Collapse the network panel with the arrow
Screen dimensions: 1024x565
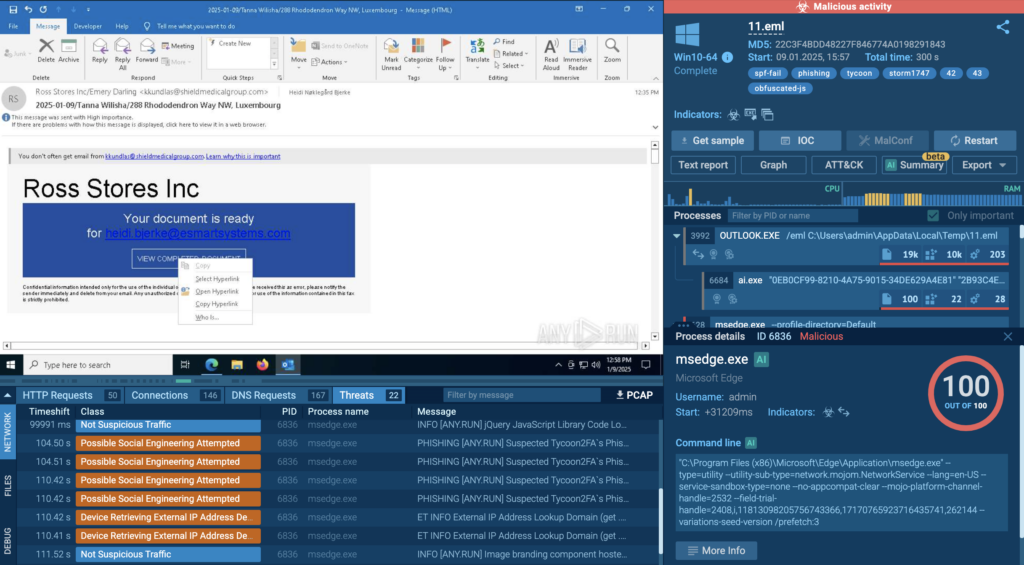pyautogui.click(x=10, y=395)
